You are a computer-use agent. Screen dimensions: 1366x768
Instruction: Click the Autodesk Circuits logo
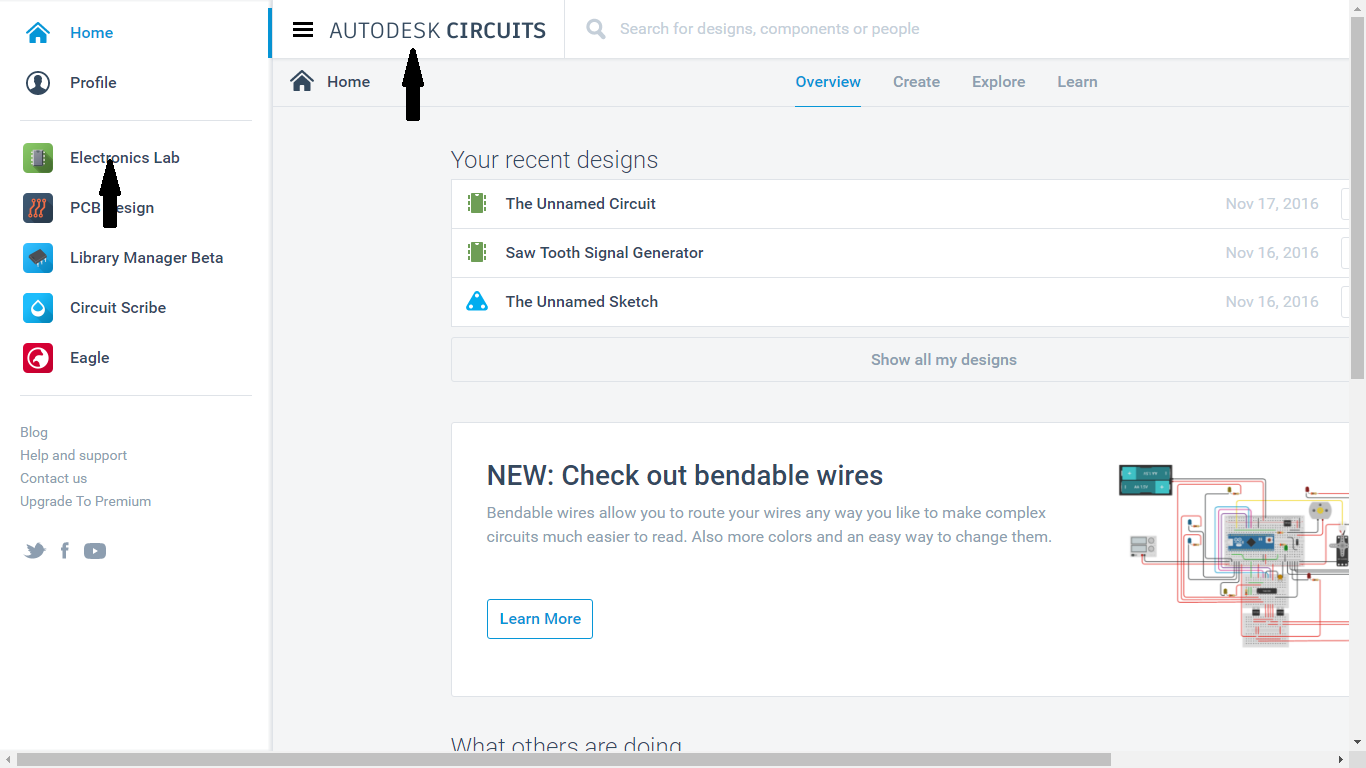click(x=437, y=30)
